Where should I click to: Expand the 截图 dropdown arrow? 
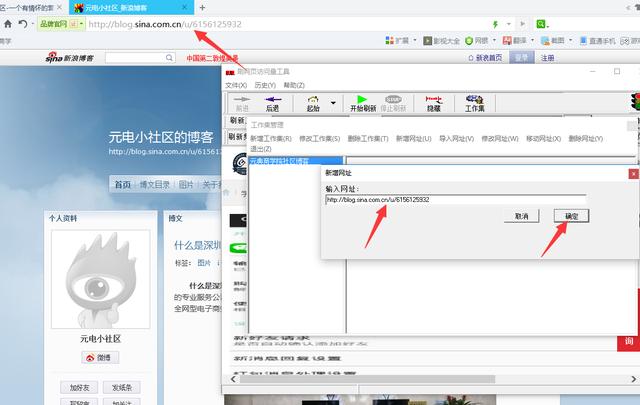(570, 40)
